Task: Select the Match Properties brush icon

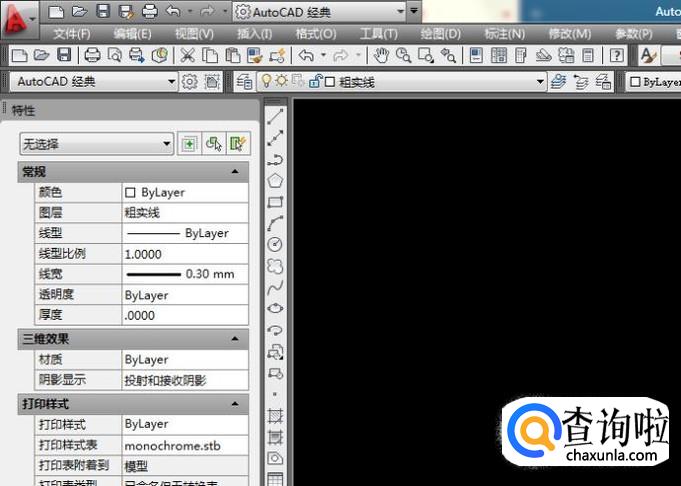Action: 255,55
